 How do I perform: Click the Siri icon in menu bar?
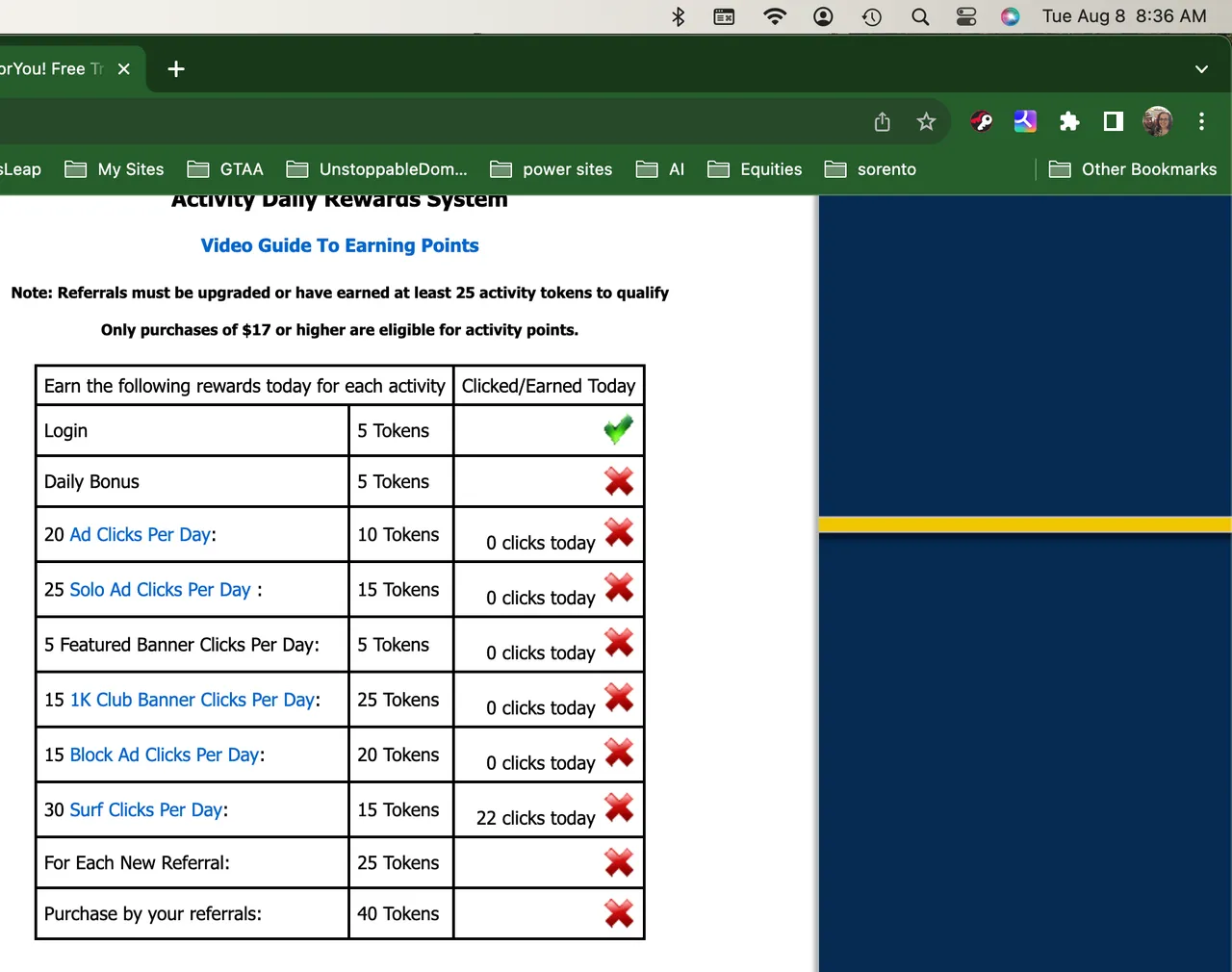point(1011,16)
